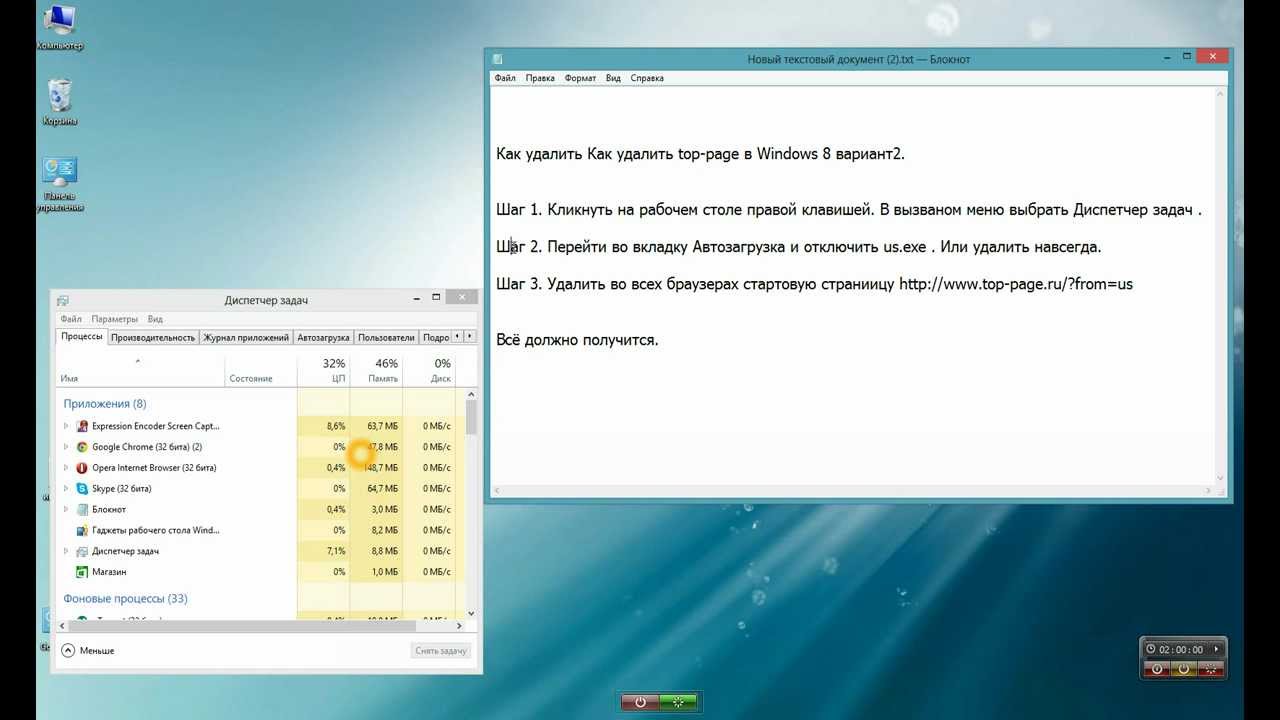This screenshot has height=720, width=1280.
Task: Expand the Skype (32 бита) process group
Action: [x=66, y=489]
